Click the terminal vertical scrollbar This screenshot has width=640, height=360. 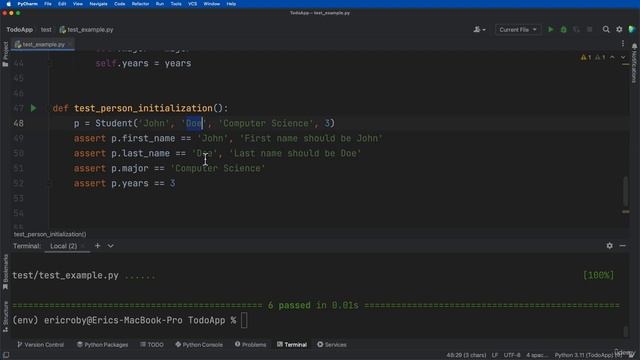(x=625, y=331)
